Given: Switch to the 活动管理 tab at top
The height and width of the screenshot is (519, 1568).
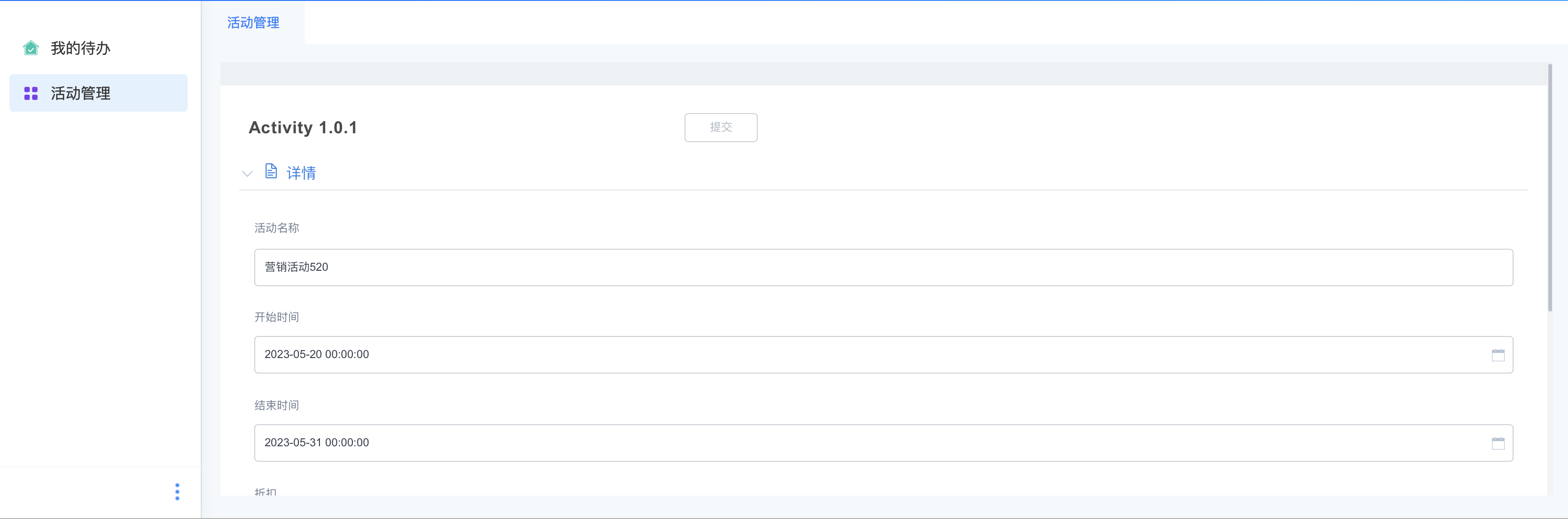Looking at the screenshot, I should coord(253,23).
